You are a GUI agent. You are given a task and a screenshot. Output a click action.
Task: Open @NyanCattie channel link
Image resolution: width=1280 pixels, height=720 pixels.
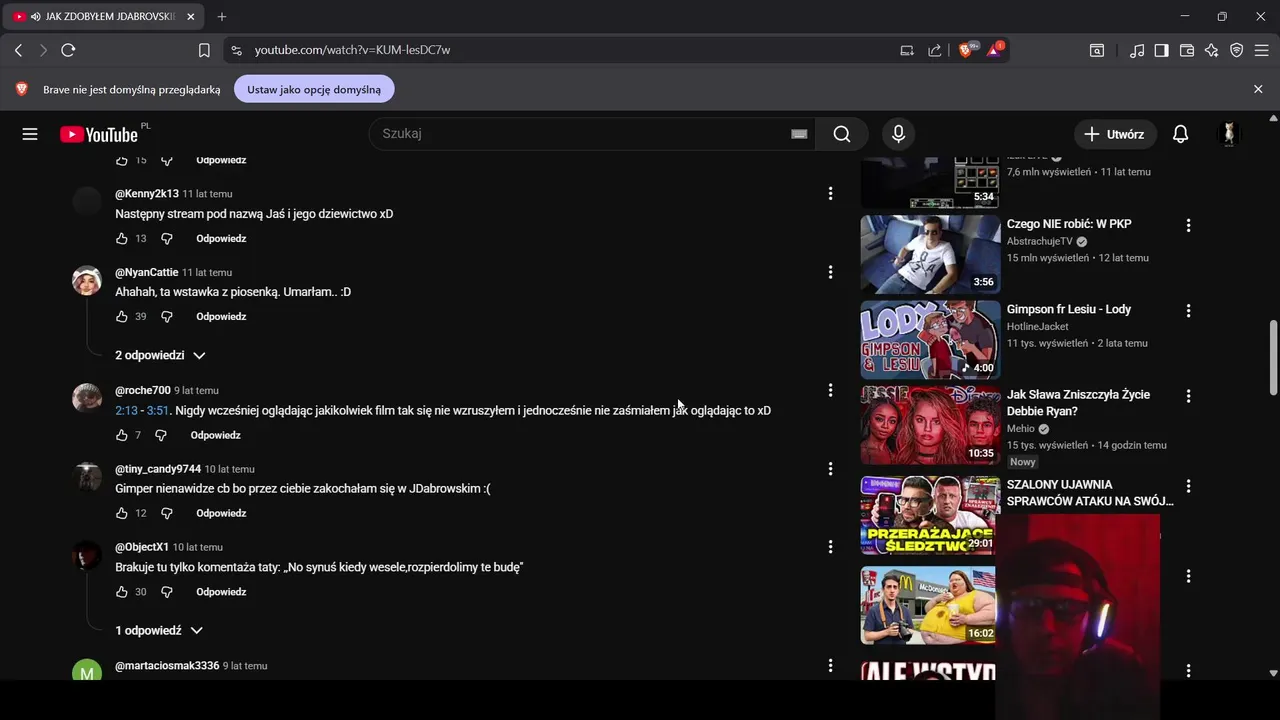[147, 272]
